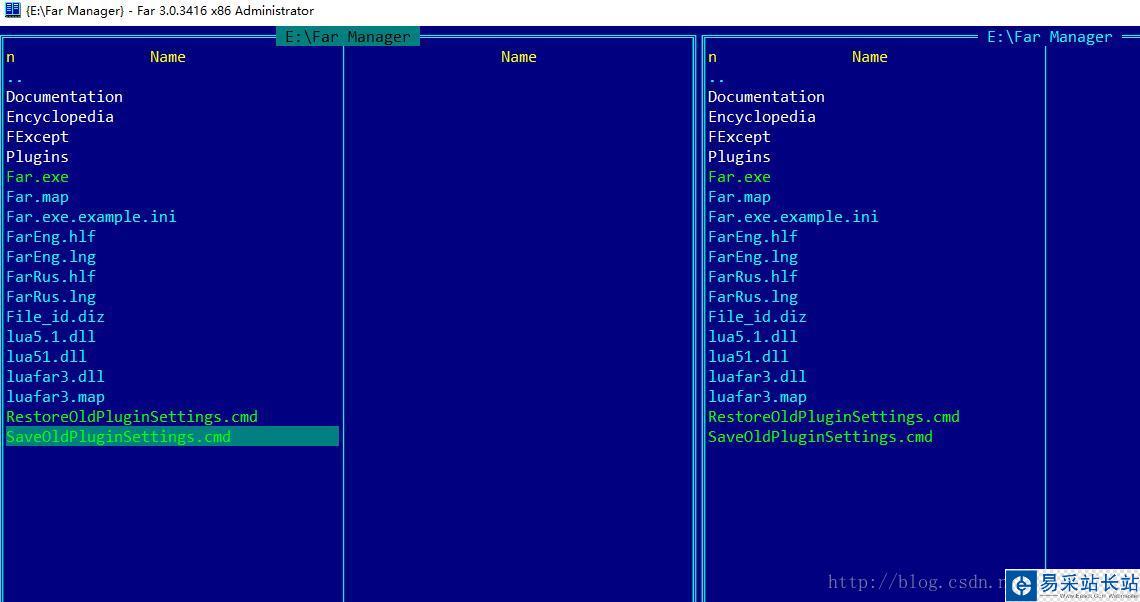Select lua5.1.dll in right panel

pyautogui.click(x=752, y=337)
